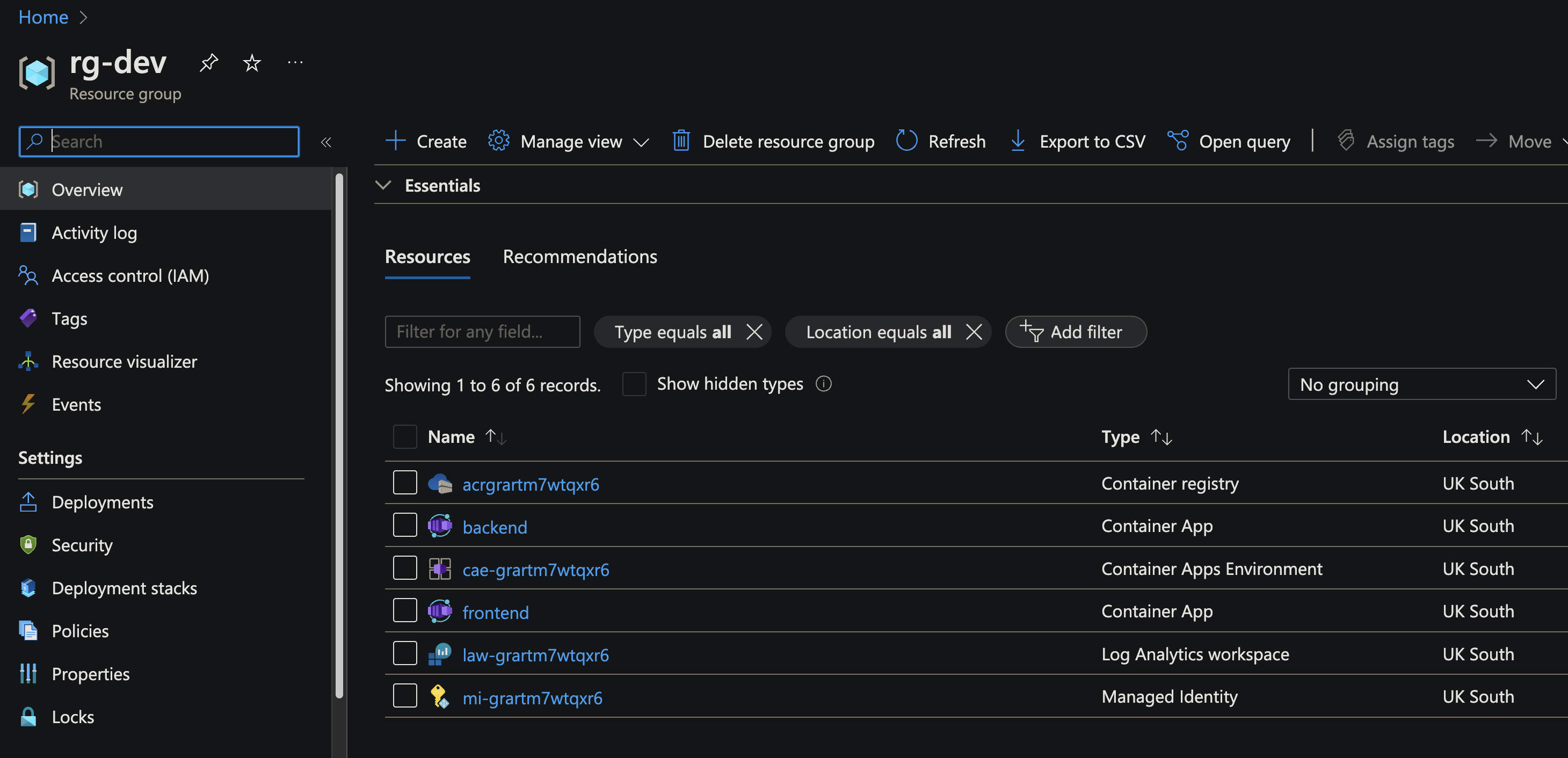The width and height of the screenshot is (1568, 758).
Task: Check the cae-grartm7wtqxr6 row checkbox
Action: (x=405, y=567)
